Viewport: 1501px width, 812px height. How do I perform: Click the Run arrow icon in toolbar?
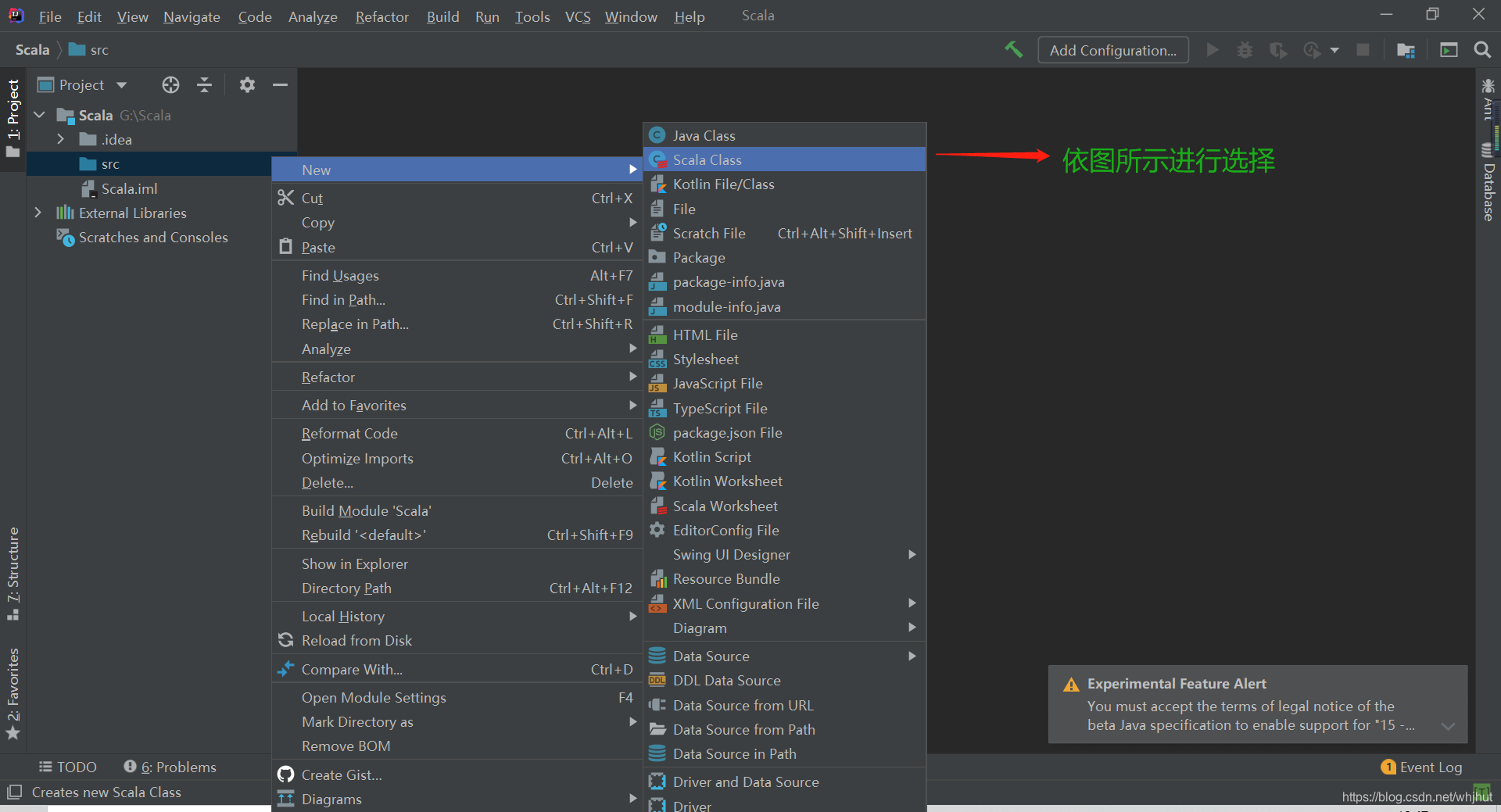[x=1213, y=50]
